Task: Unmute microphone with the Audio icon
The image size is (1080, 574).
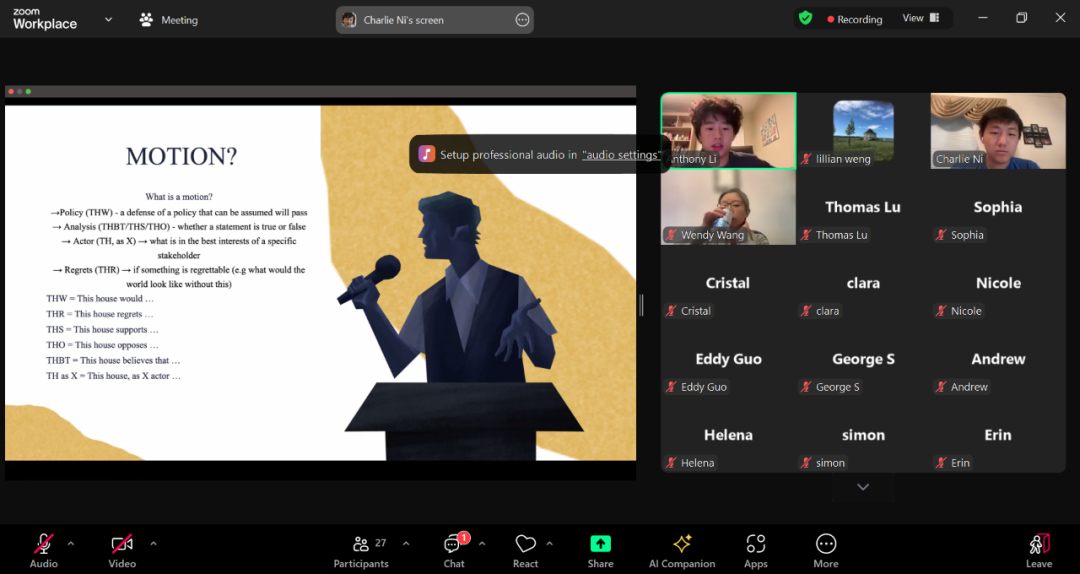Action: [43, 544]
